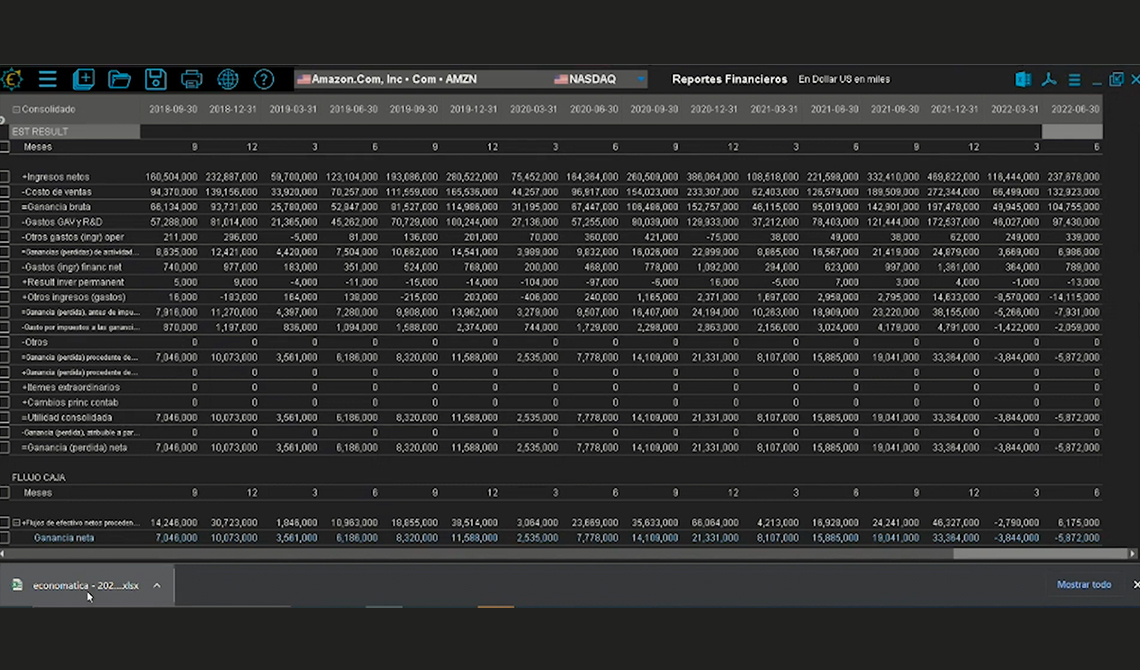Select the 2021-12-31 column header

coord(955,110)
